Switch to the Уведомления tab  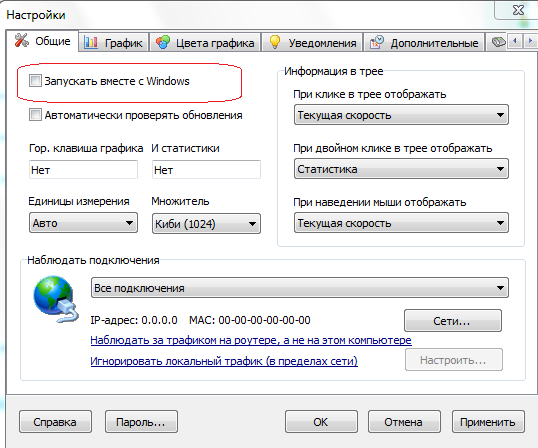coord(312,43)
